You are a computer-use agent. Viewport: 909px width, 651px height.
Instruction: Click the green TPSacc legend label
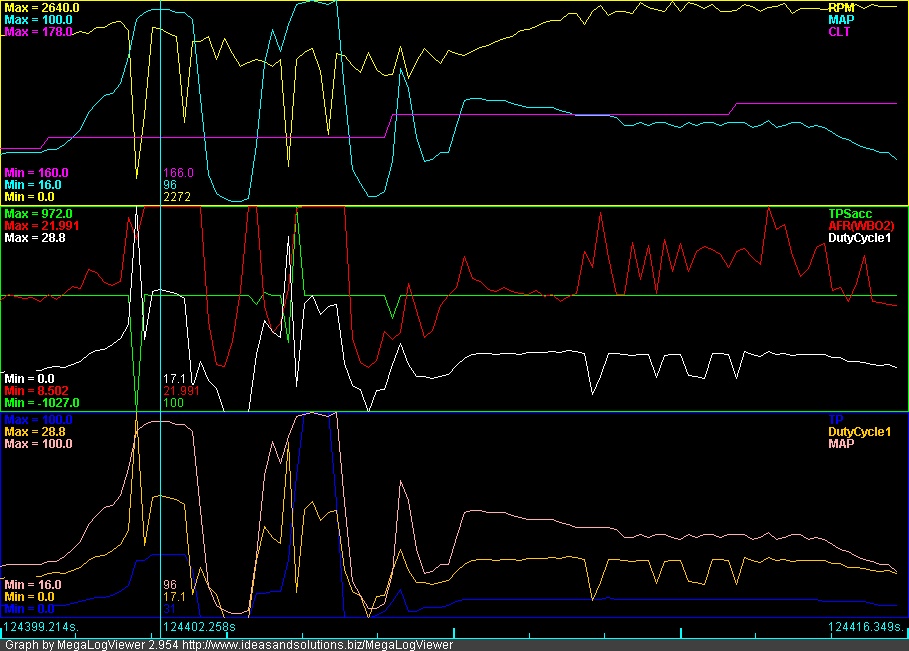click(850, 214)
